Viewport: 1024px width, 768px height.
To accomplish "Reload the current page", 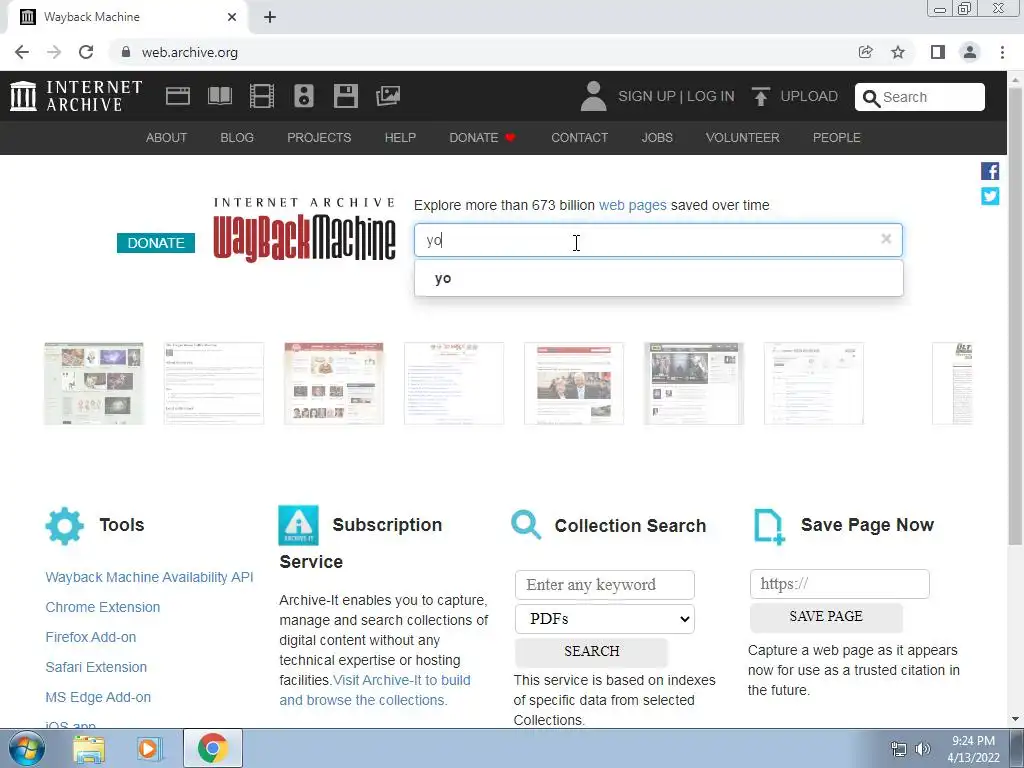I will (86, 52).
